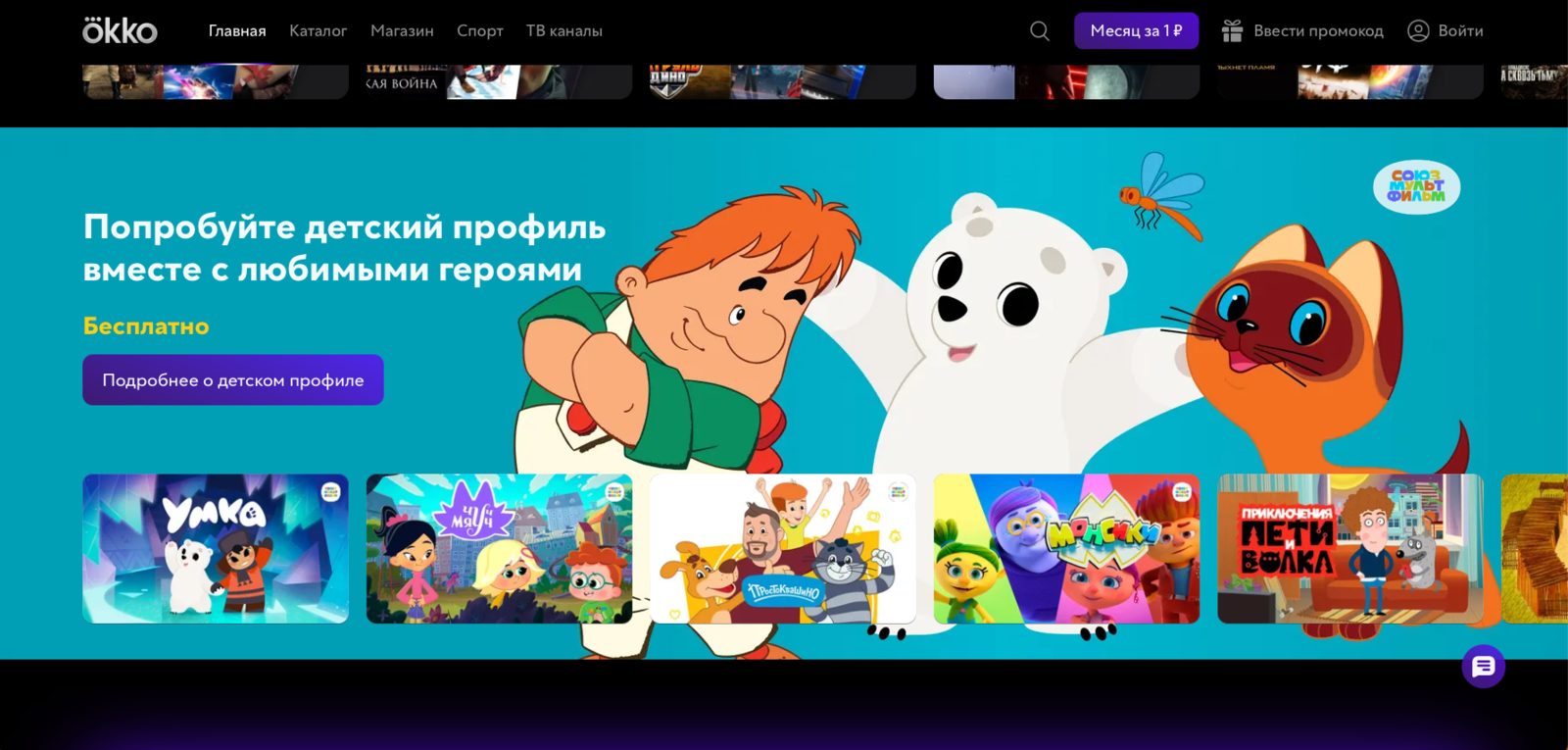Click the Okko logo
The height and width of the screenshot is (750, 1568).
pyautogui.click(x=120, y=30)
